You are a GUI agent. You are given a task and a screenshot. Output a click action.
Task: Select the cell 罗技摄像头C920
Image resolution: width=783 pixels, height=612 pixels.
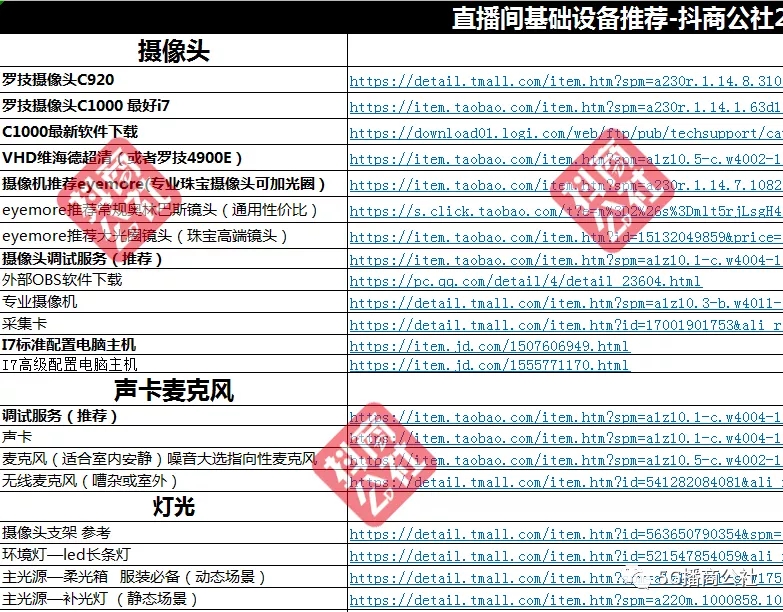(173, 79)
